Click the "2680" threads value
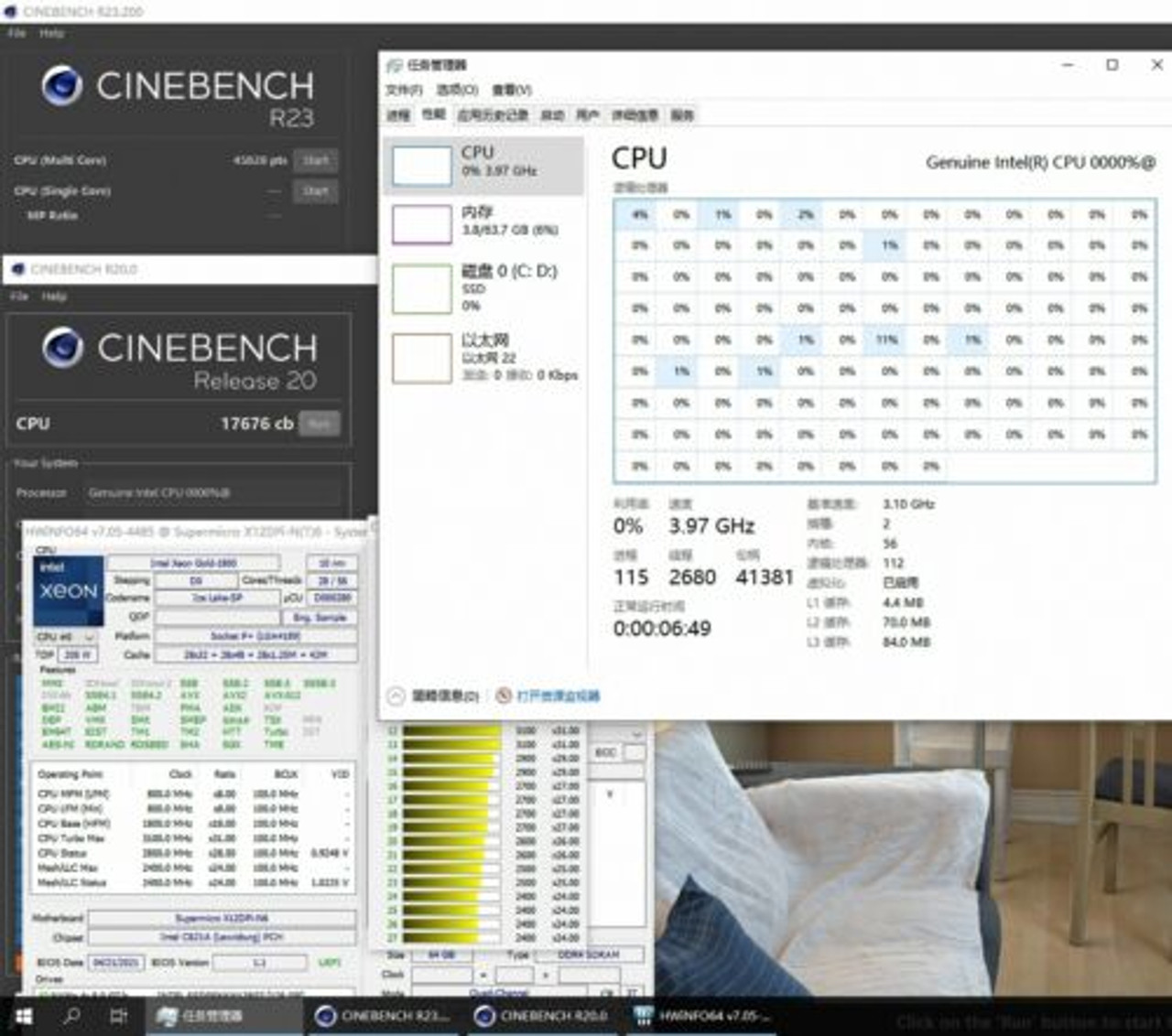 pyautogui.click(x=692, y=577)
